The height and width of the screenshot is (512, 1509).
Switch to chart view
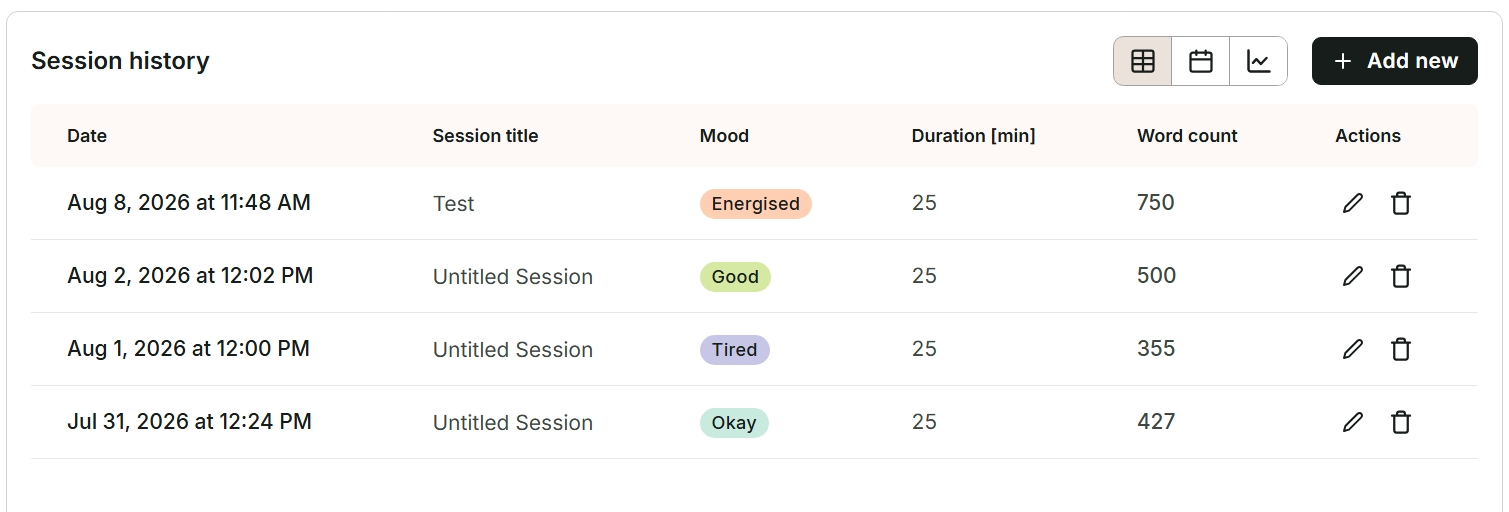pos(1259,61)
